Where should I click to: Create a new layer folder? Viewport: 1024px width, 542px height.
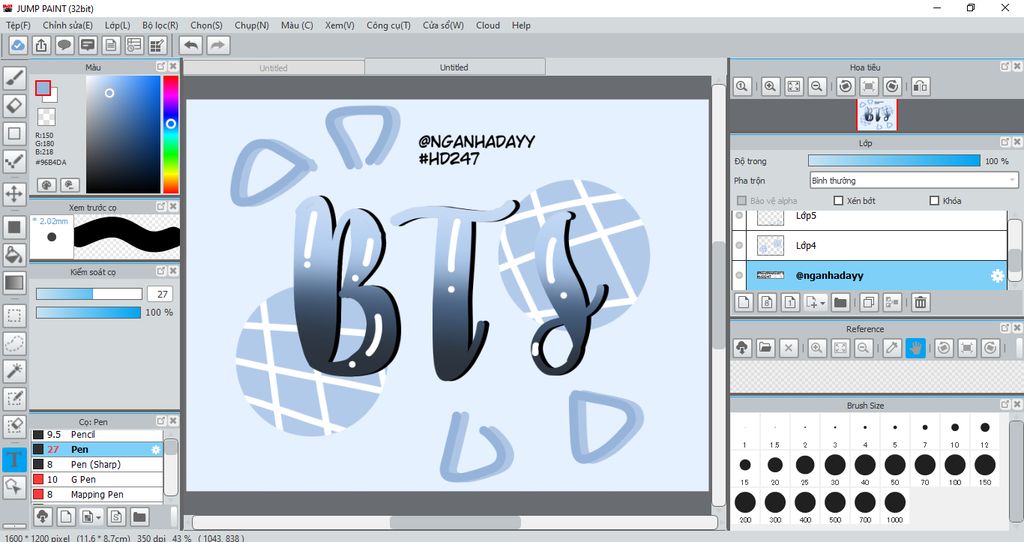click(x=840, y=302)
